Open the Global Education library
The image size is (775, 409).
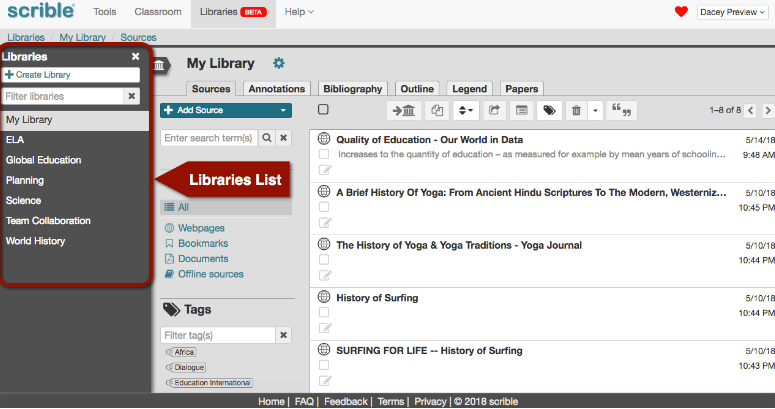pos(43,160)
